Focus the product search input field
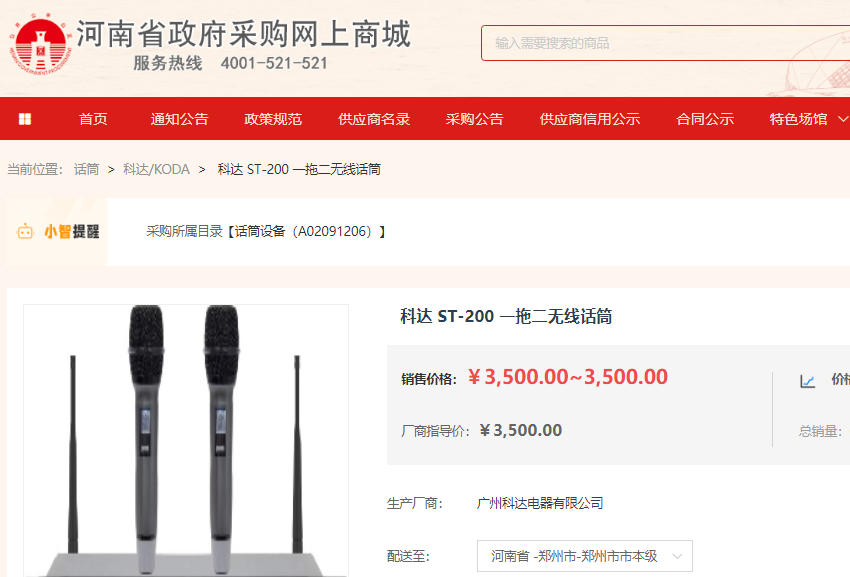 (665, 43)
